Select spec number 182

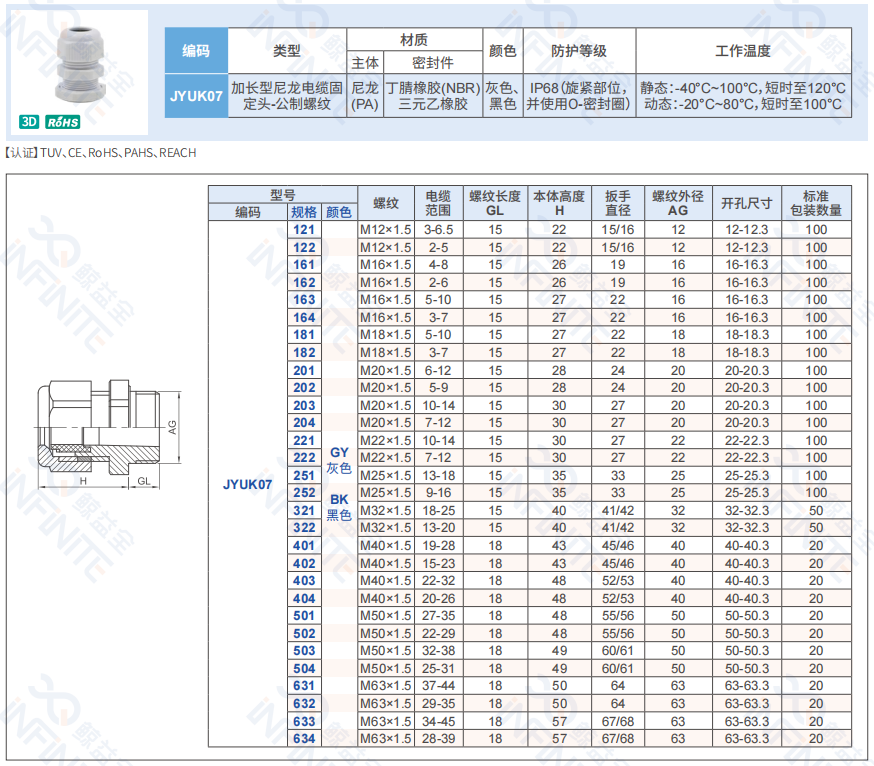pyautogui.click(x=304, y=353)
